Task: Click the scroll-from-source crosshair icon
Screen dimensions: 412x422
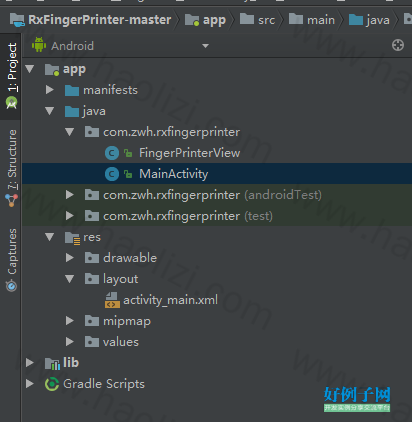Action: (x=398, y=45)
